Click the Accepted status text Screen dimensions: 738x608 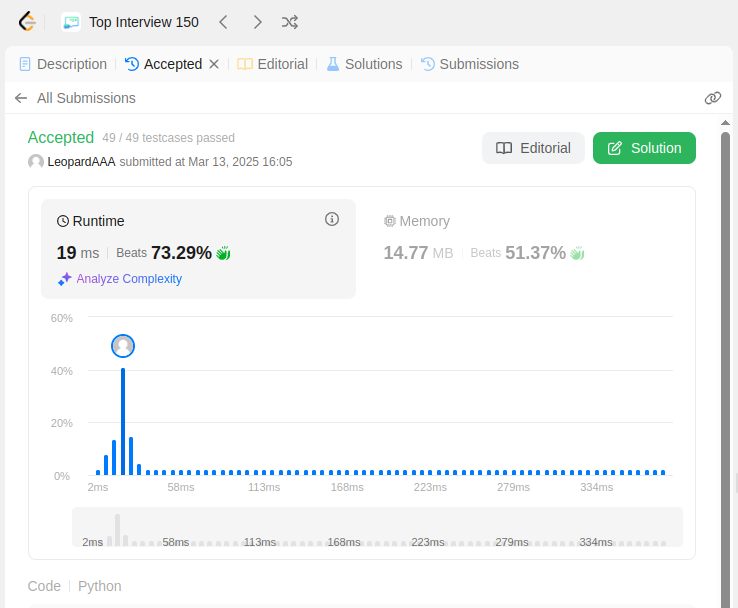click(61, 137)
